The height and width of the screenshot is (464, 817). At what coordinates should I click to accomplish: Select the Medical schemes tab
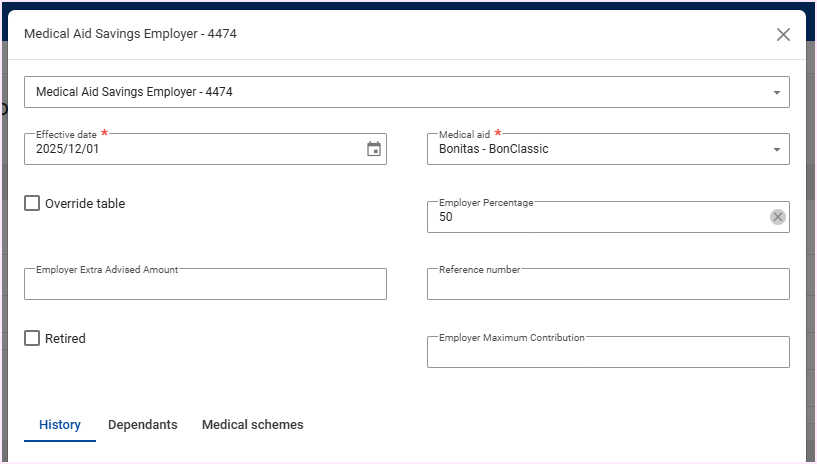tap(253, 425)
